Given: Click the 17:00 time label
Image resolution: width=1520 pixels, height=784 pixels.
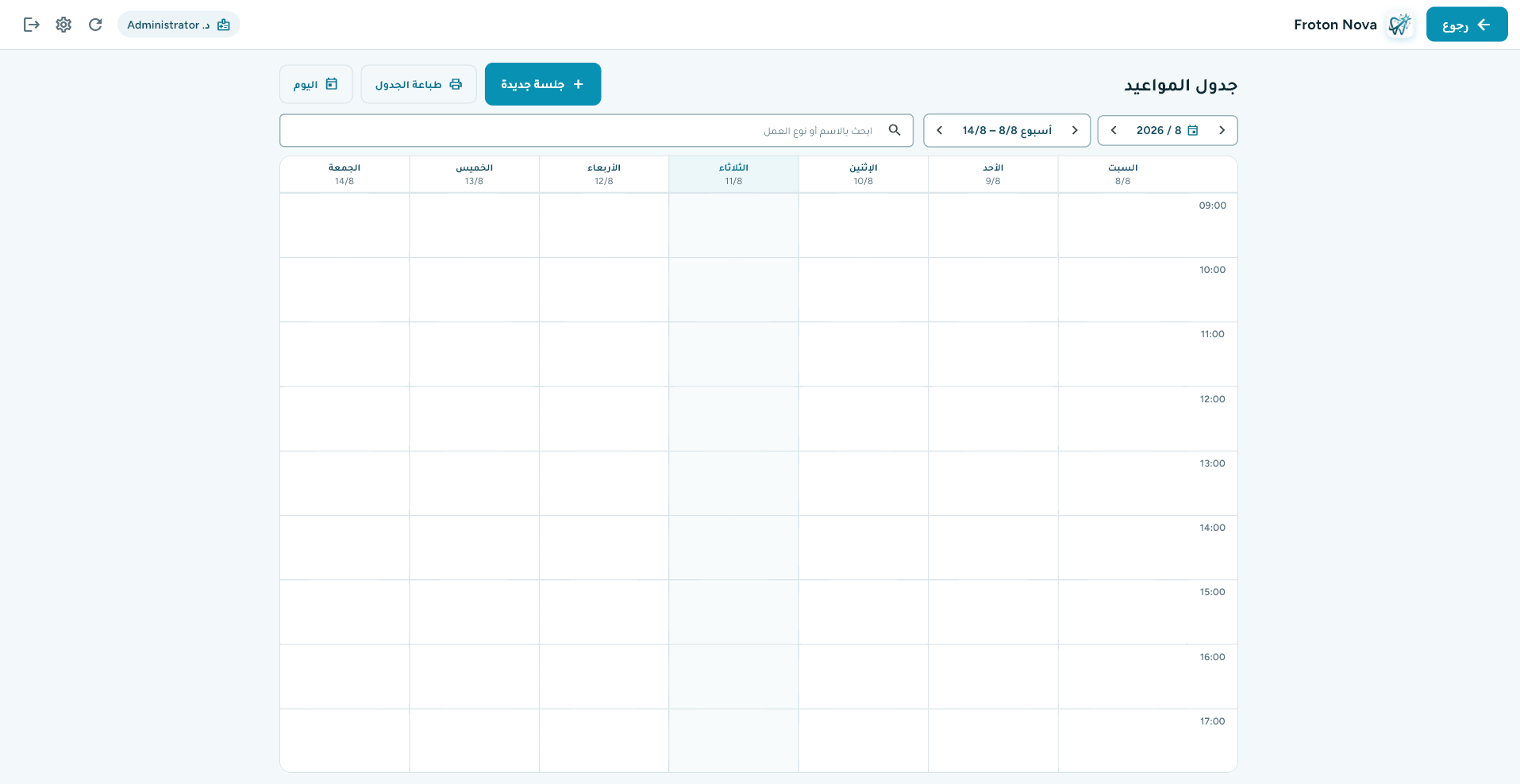Looking at the screenshot, I should (x=1212, y=721).
